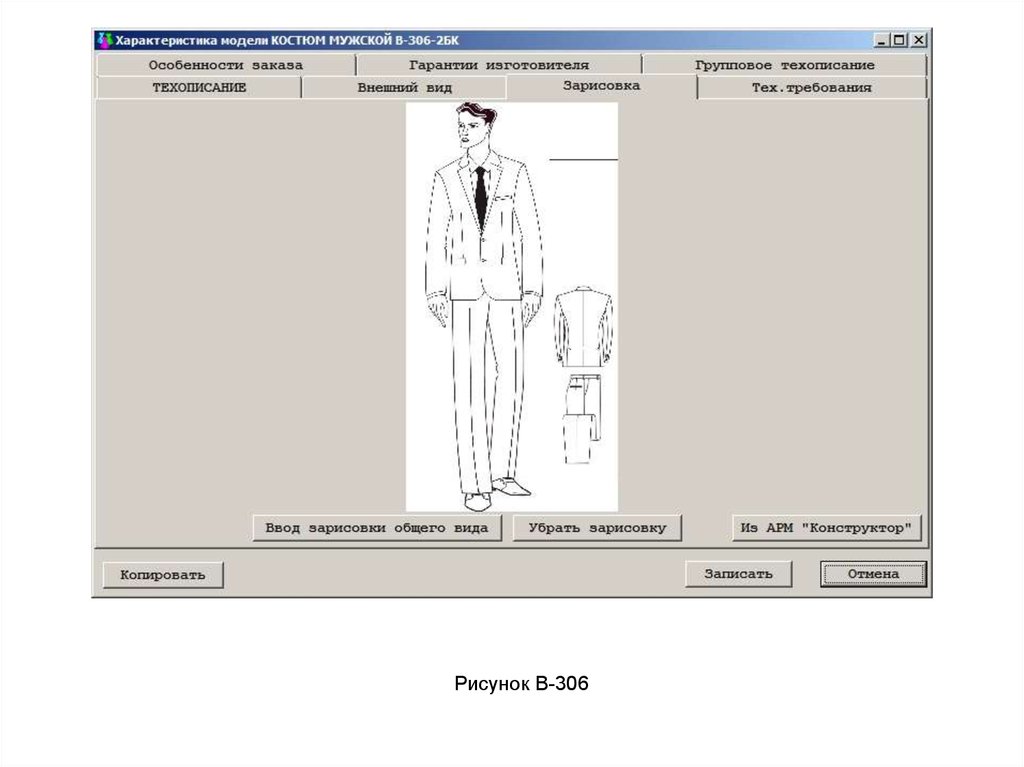Switch to the Тех.требования tab
This screenshot has height=767, width=1024.
pos(811,88)
